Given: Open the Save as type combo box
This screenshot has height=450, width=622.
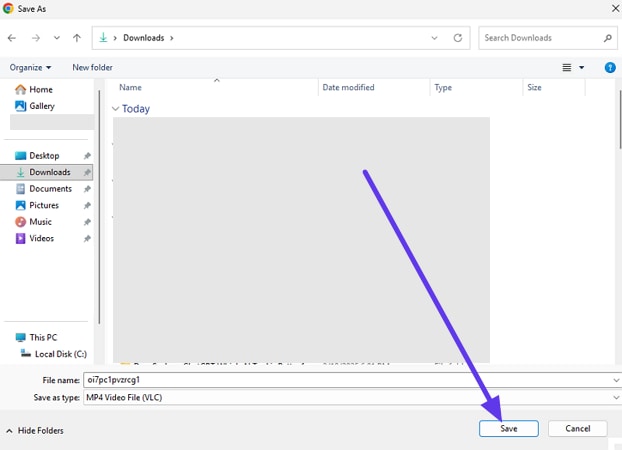Looking at the screenshot, I should [352, 398].
